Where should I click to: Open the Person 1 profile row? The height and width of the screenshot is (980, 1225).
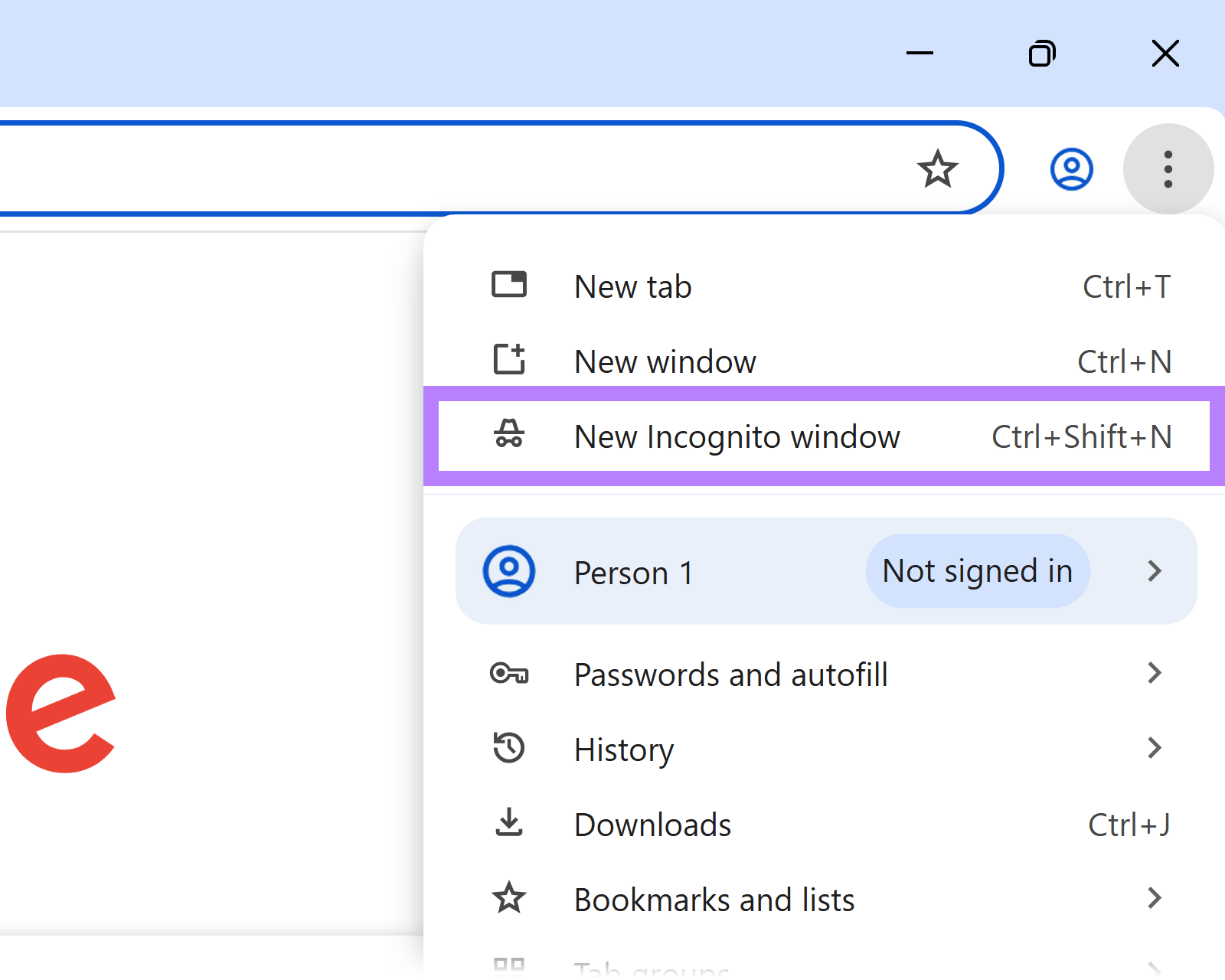(633, 572)
